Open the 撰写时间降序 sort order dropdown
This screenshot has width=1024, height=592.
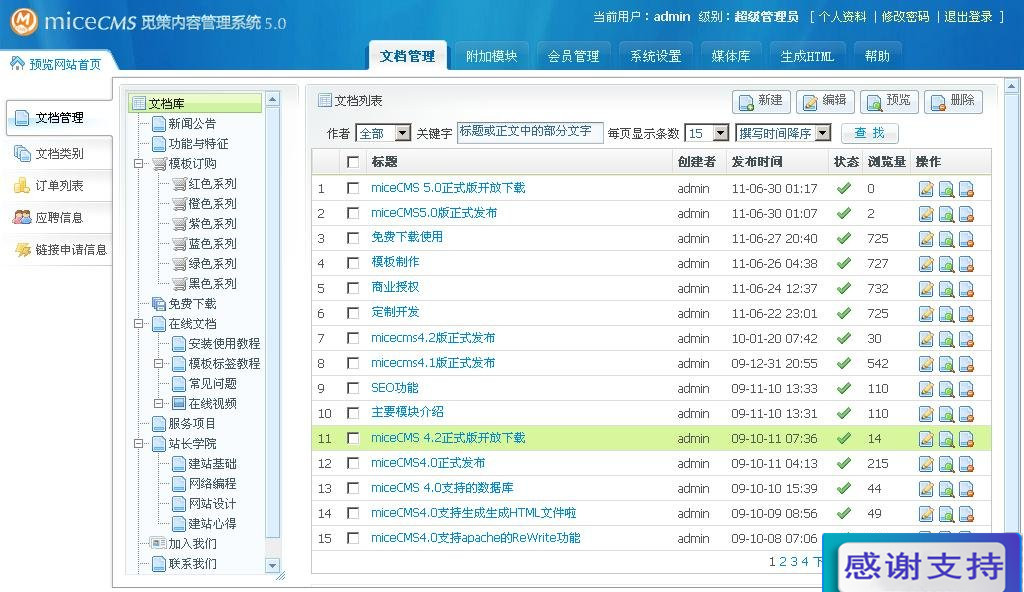tap(783, 133)
